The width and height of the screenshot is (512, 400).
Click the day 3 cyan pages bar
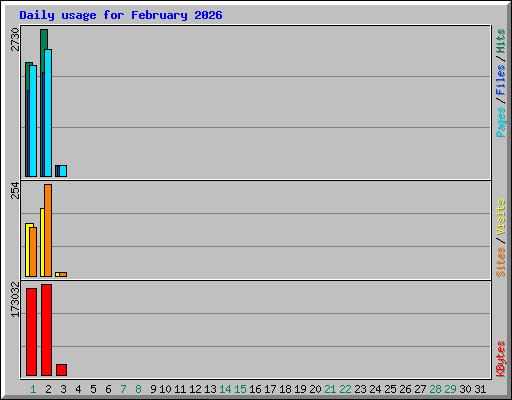(63, 171)
